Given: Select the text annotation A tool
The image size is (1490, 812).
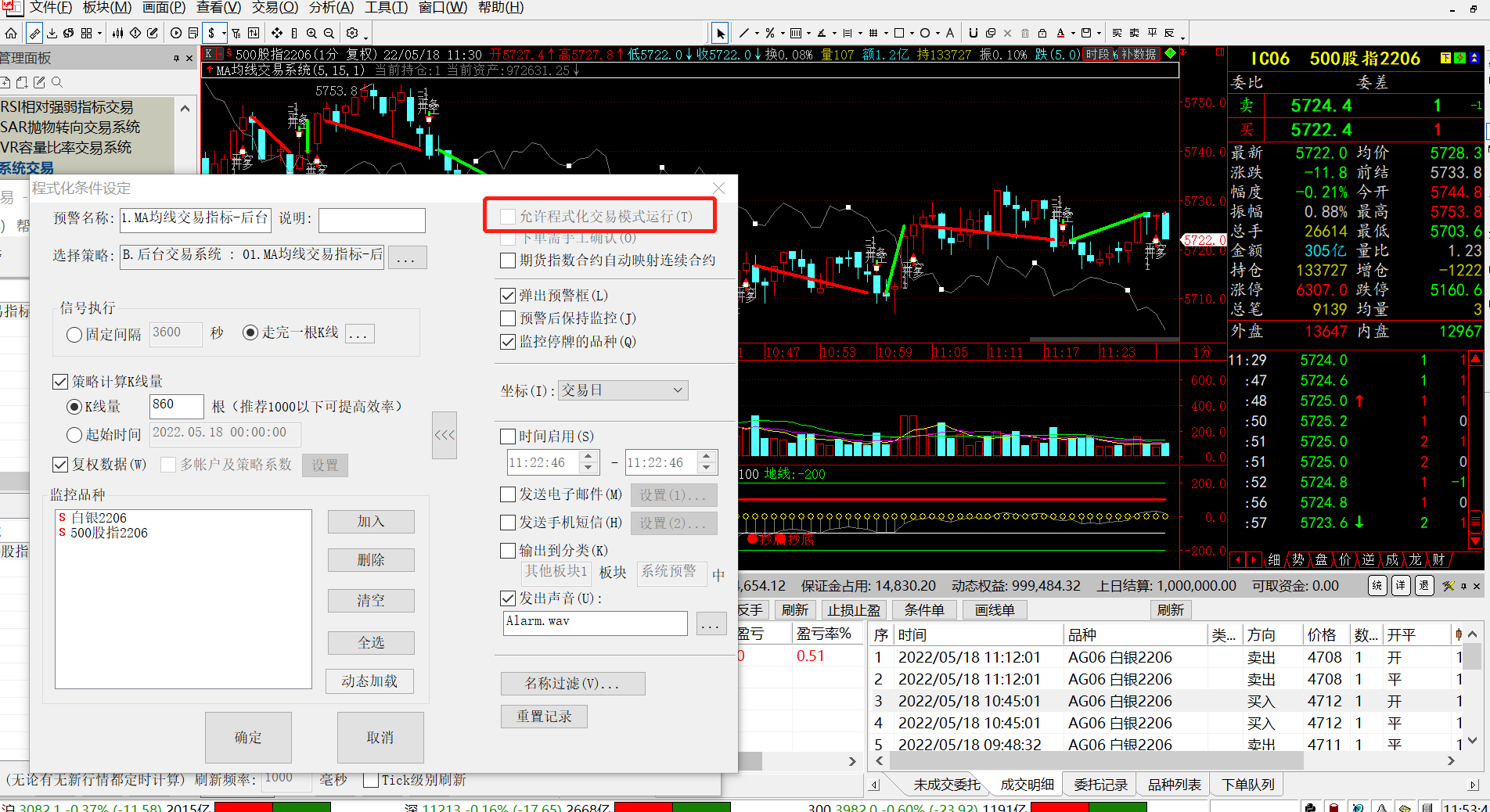Looking at the screenshot, I should pyautogui.click(x=950, y=33).
